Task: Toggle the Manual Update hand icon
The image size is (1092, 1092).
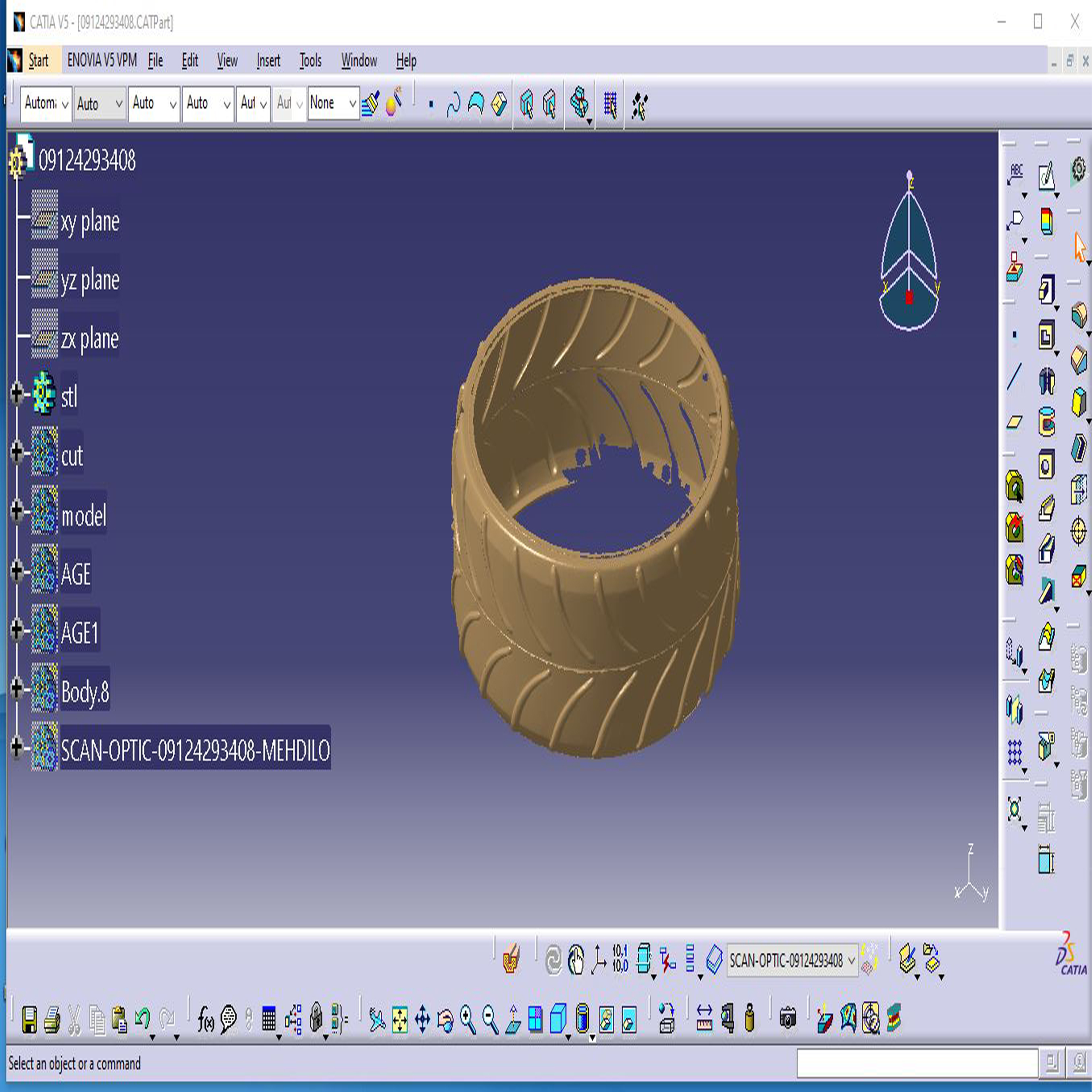Action: [576, 960]
